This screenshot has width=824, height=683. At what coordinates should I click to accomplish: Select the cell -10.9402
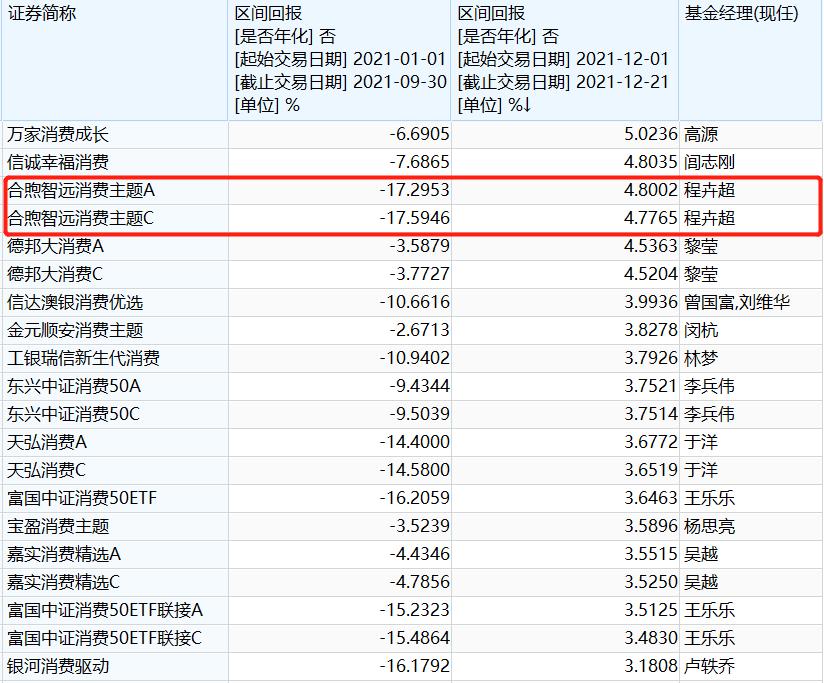[x=415, y=358]
